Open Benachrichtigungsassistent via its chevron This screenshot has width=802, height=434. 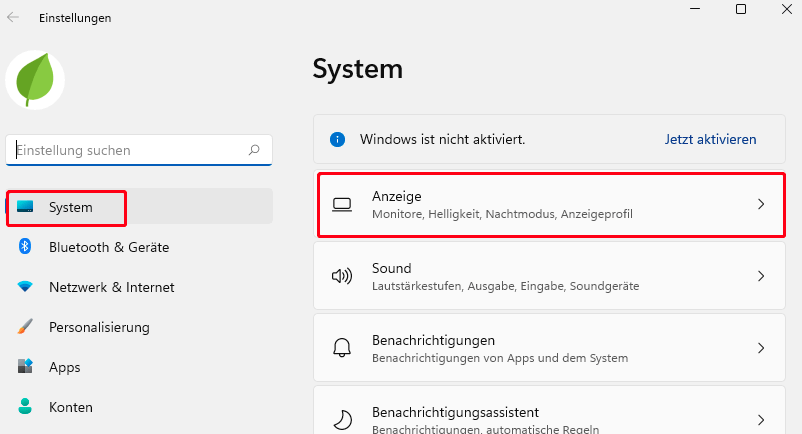click(x=761, y=419)
